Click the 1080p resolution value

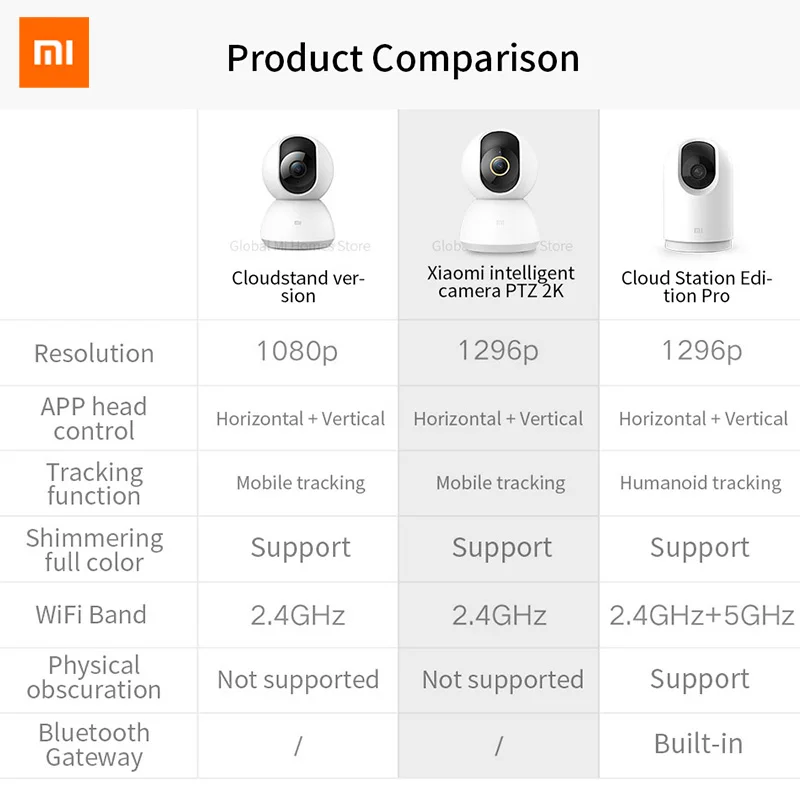297,351
